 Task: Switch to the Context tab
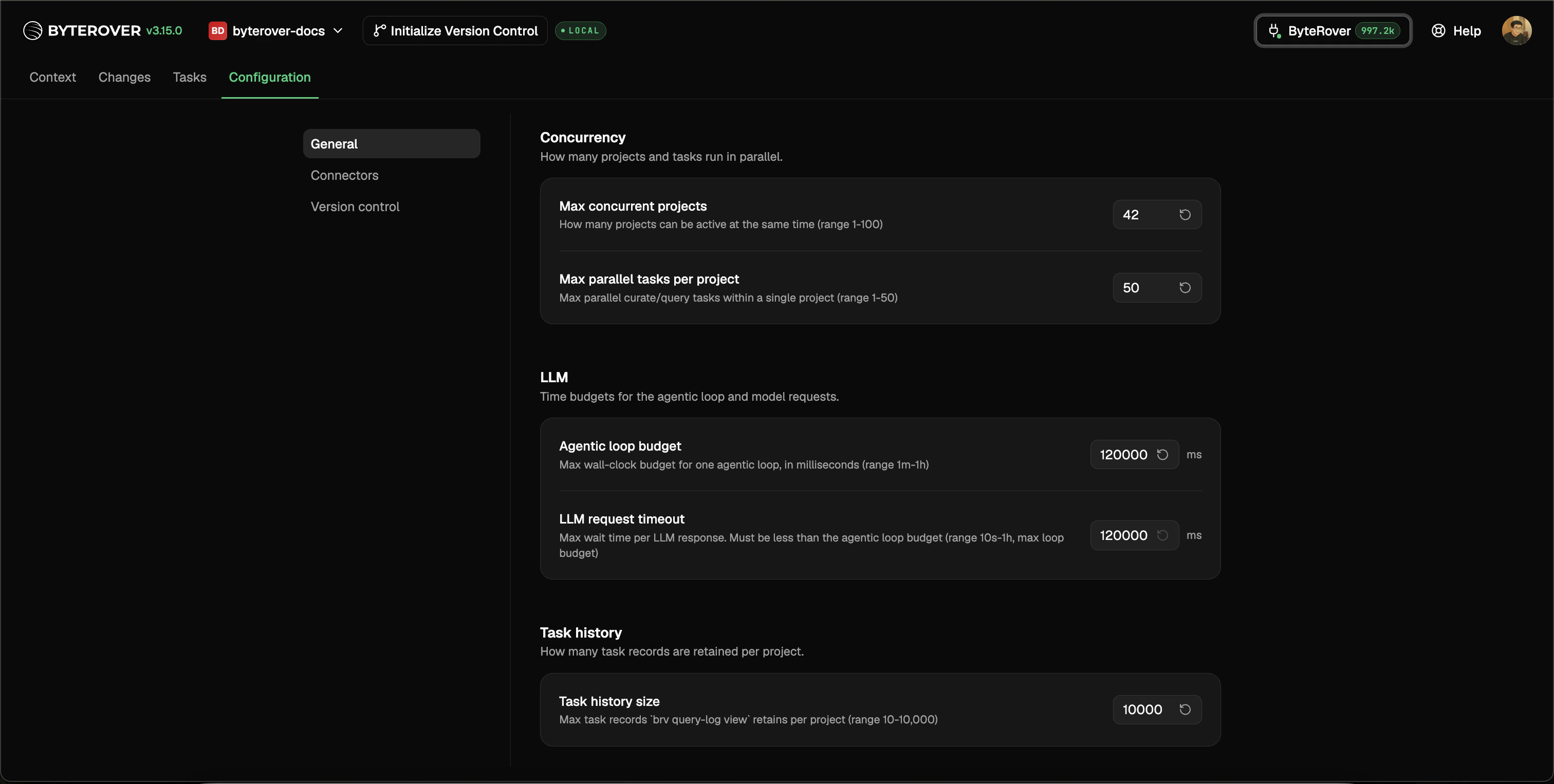[x=52, y=77]
